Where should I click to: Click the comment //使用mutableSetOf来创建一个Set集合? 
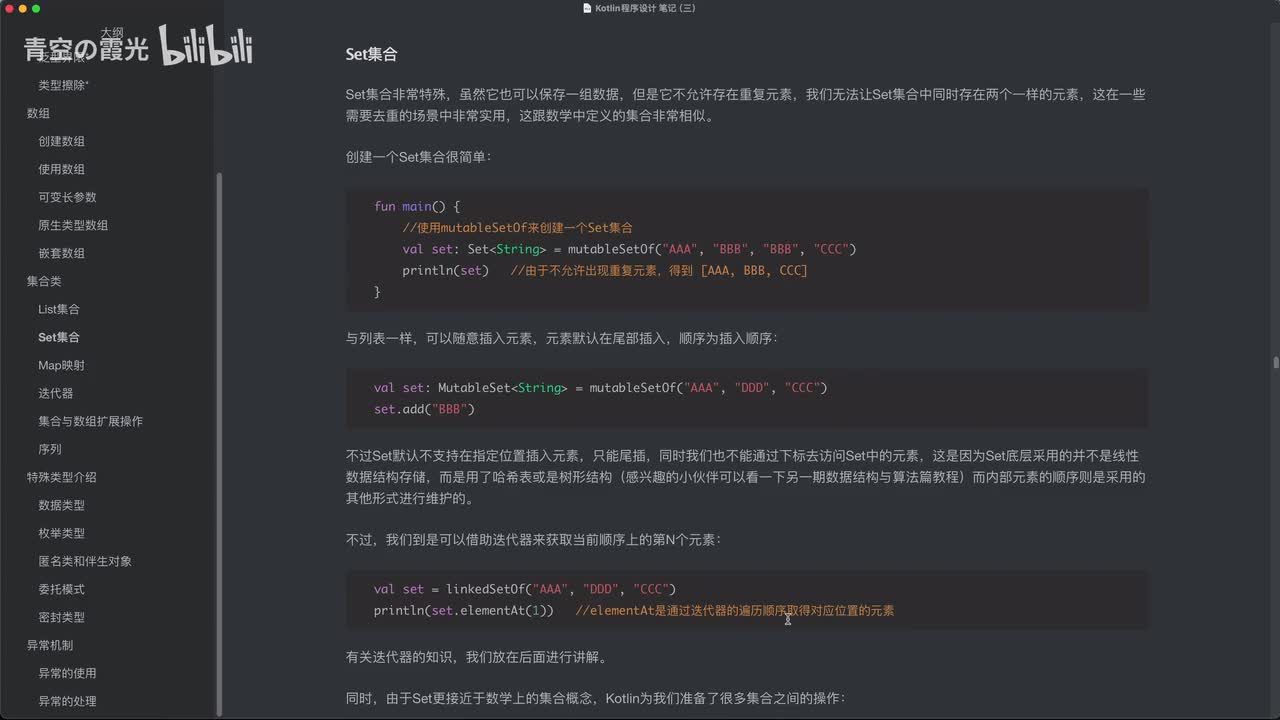tap(517, 228)
